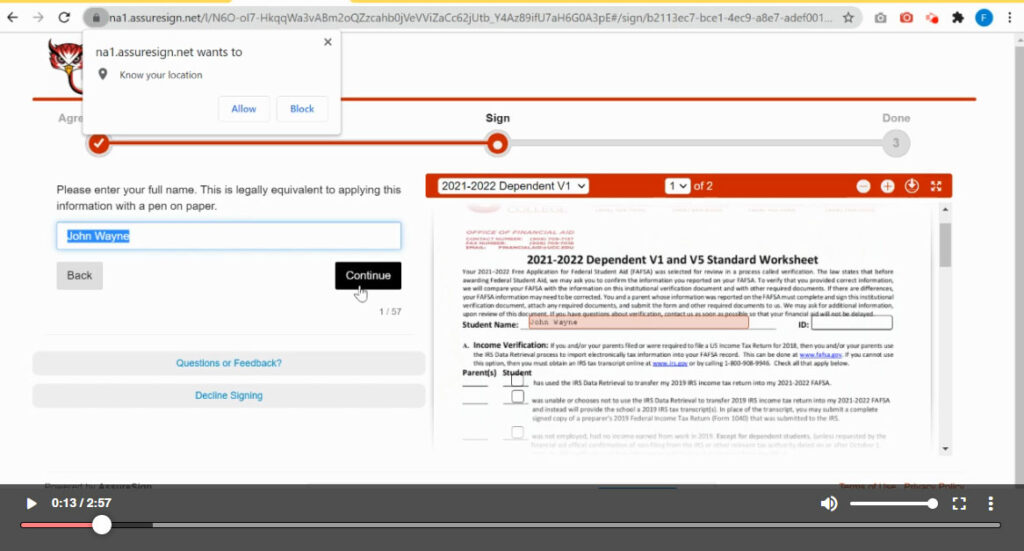Enter video fullscreen mode
Image resolution: width=1024 pixels, height=551 pixels.
(x=959, y=503)
